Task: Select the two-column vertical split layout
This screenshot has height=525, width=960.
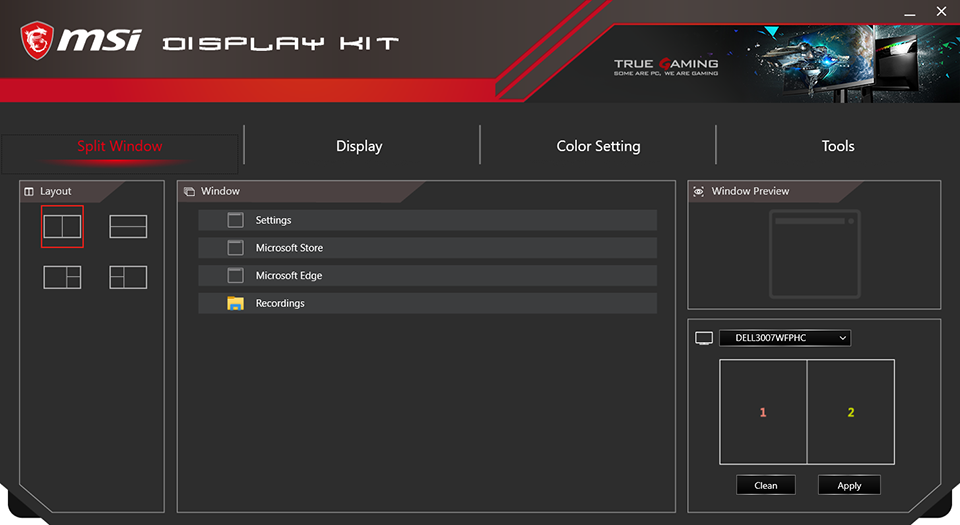Action: (x=62, y=226)
